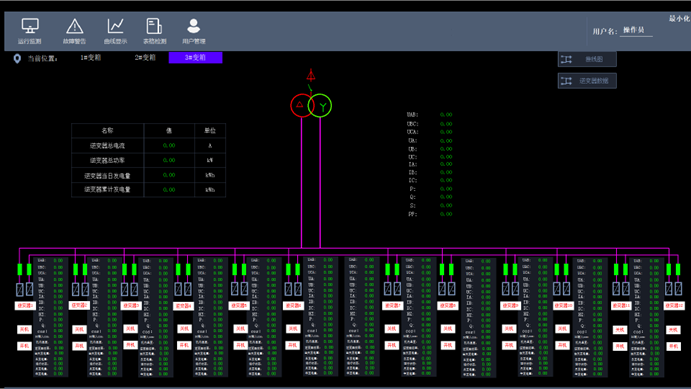Click 关机 under 逆变器5
The height and width of the screenshot is (389, 691).
coord(240,329)
